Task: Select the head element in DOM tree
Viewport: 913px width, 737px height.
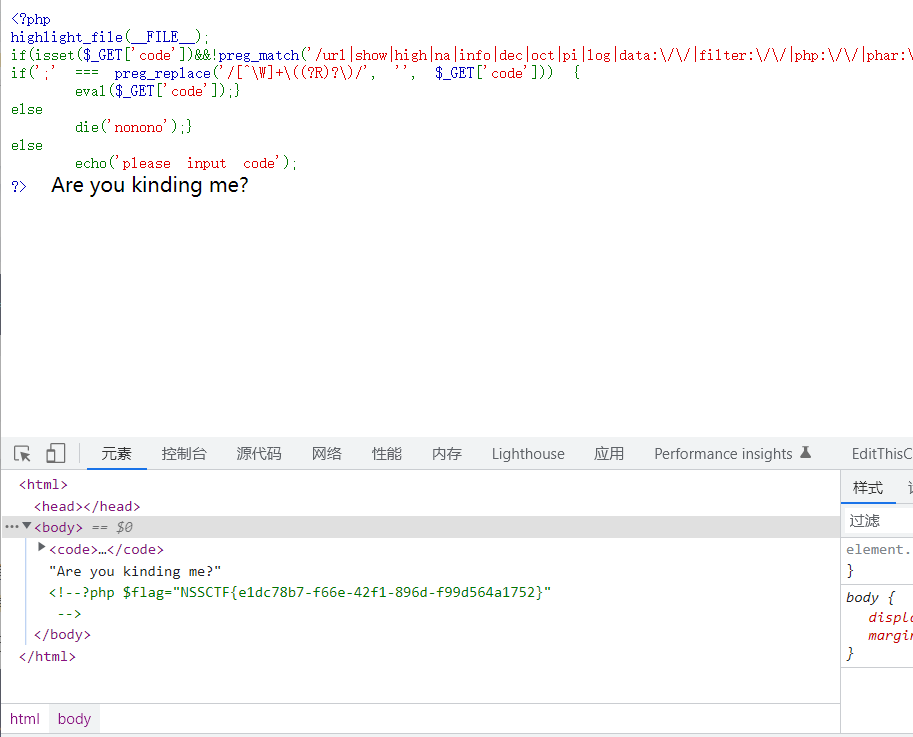Action: point(87,506)
